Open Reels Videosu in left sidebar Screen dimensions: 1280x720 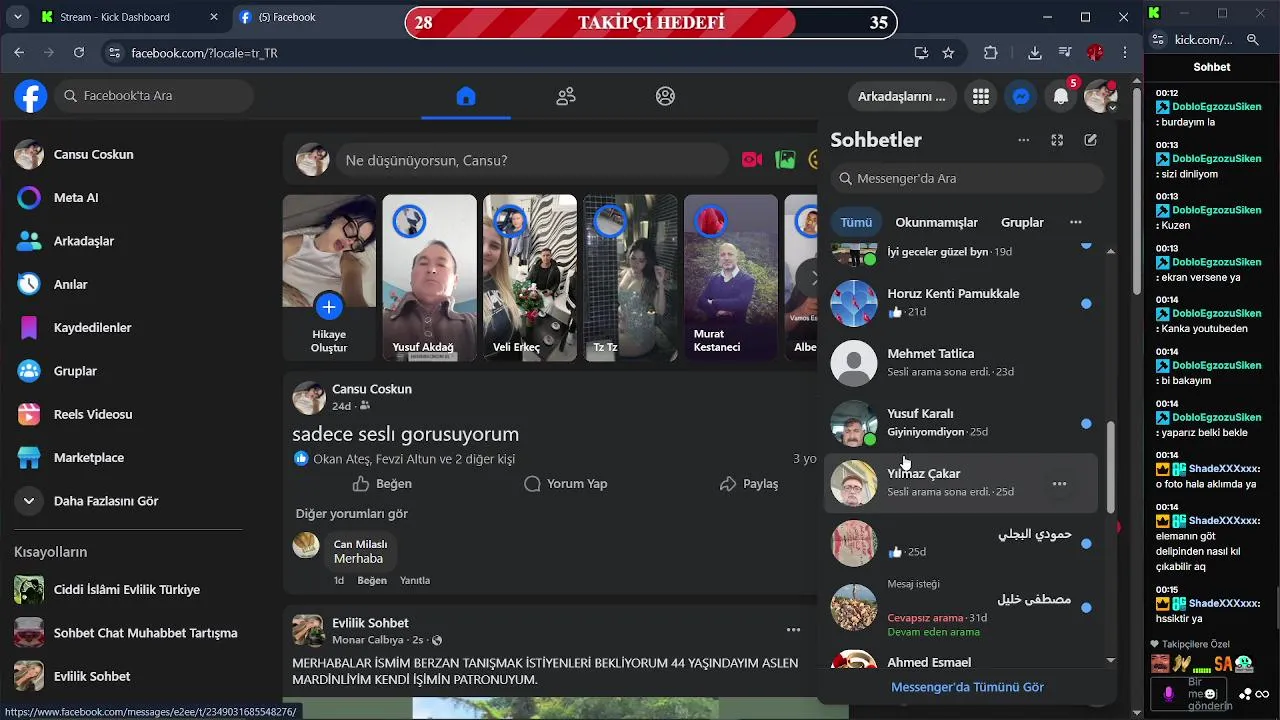pos(128,414)
